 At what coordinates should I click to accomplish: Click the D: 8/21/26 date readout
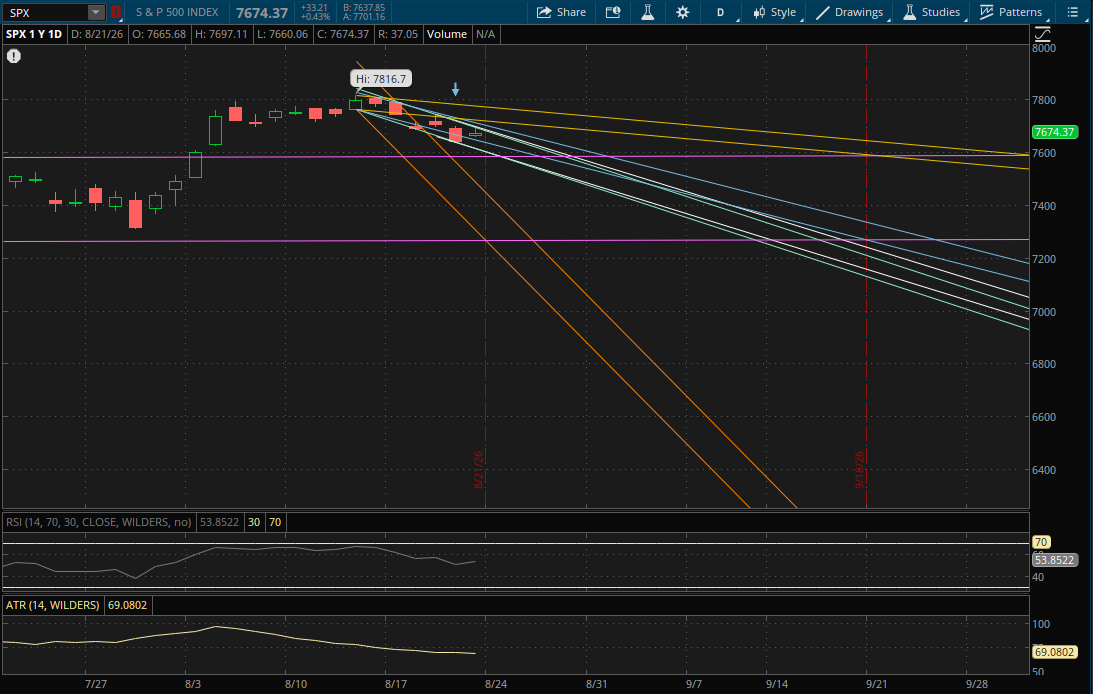(97, 34)
